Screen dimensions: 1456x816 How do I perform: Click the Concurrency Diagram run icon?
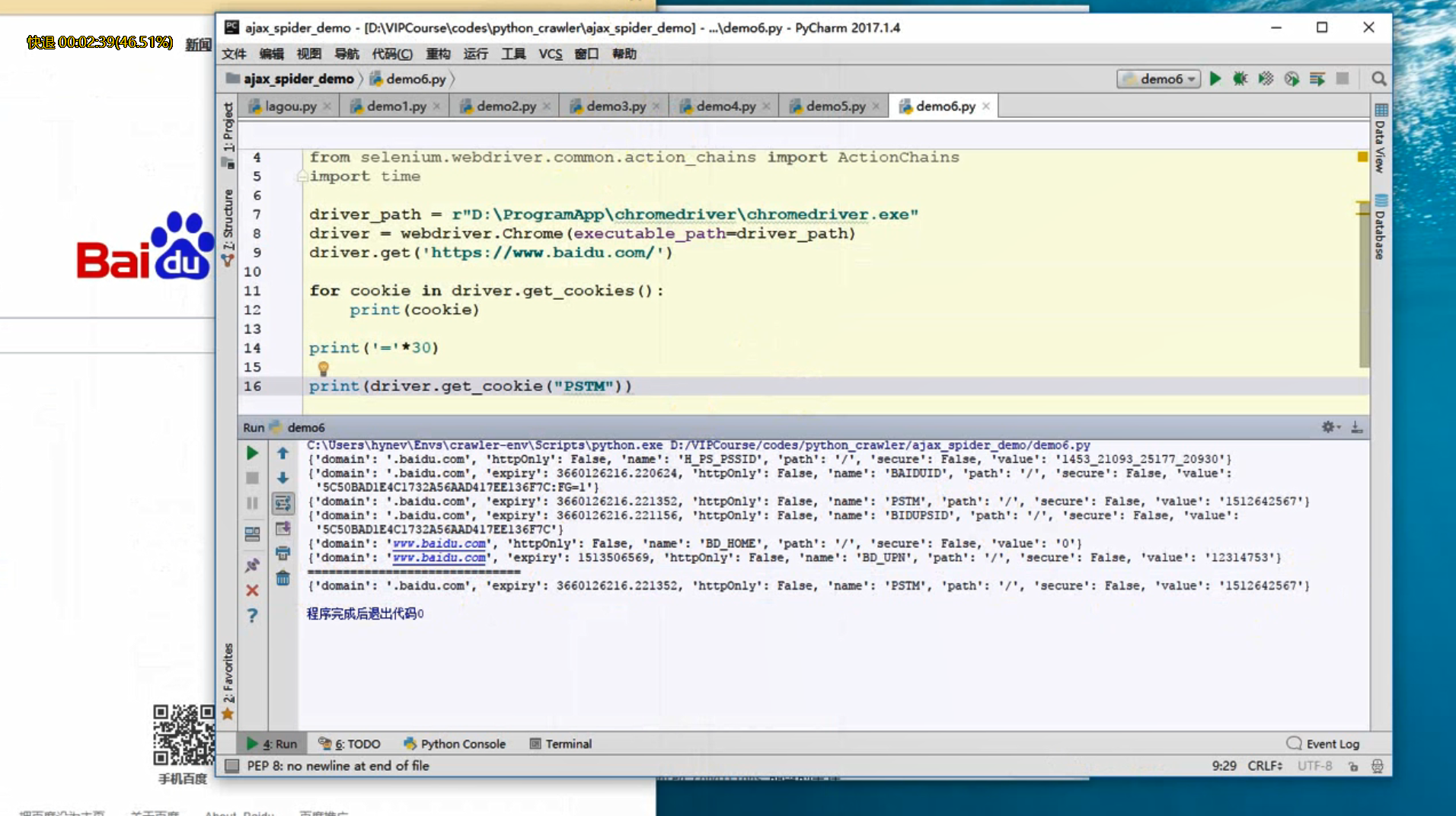(x=1317, y=78)
